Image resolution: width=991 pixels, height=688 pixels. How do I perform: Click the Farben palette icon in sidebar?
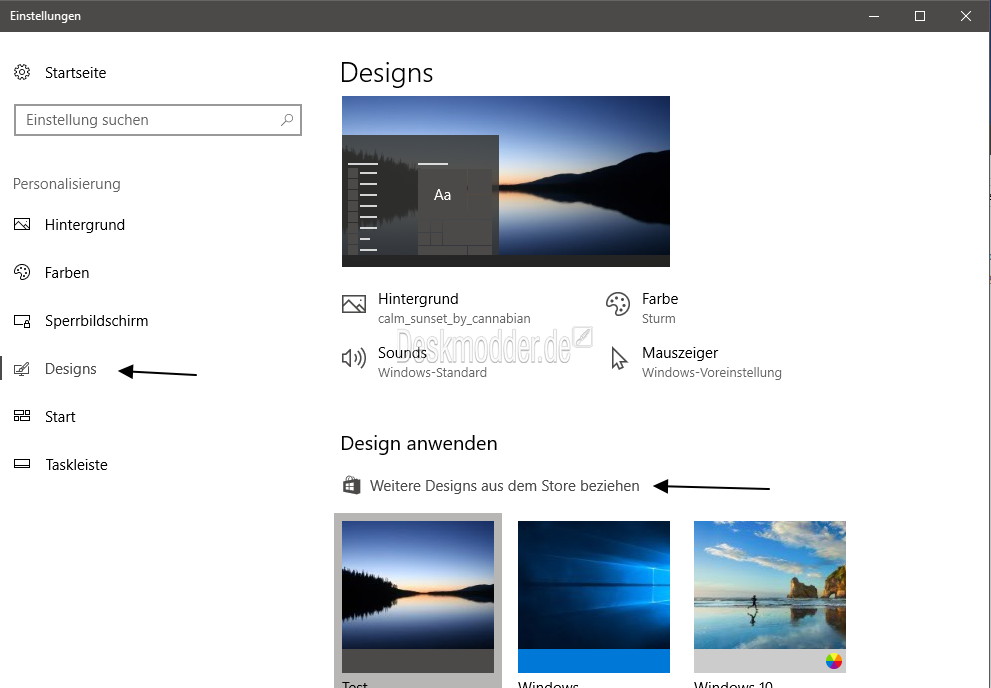coord(22,272)
